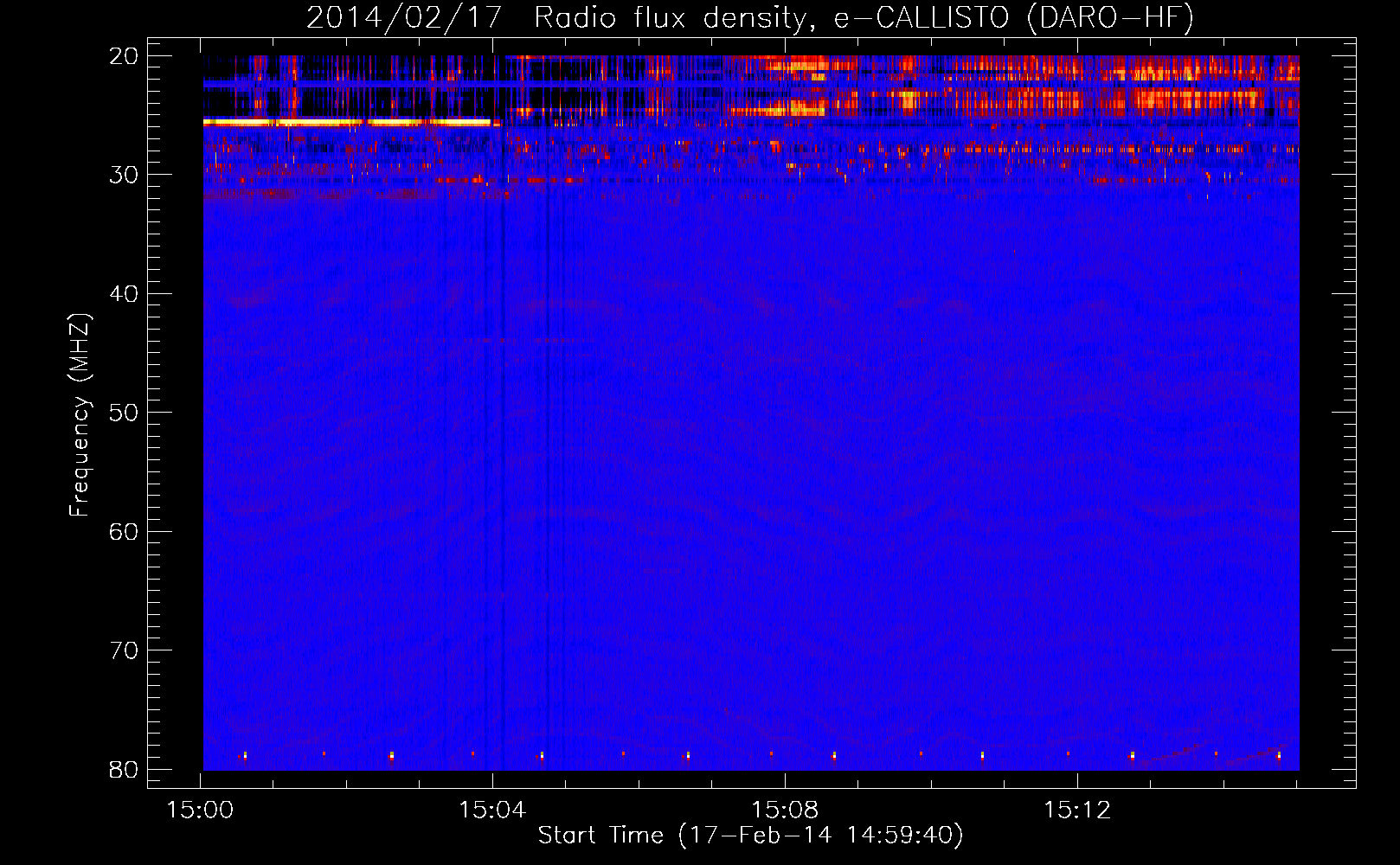Click the bright yellow emission band near 26 MHz

(x=347, y=123)
